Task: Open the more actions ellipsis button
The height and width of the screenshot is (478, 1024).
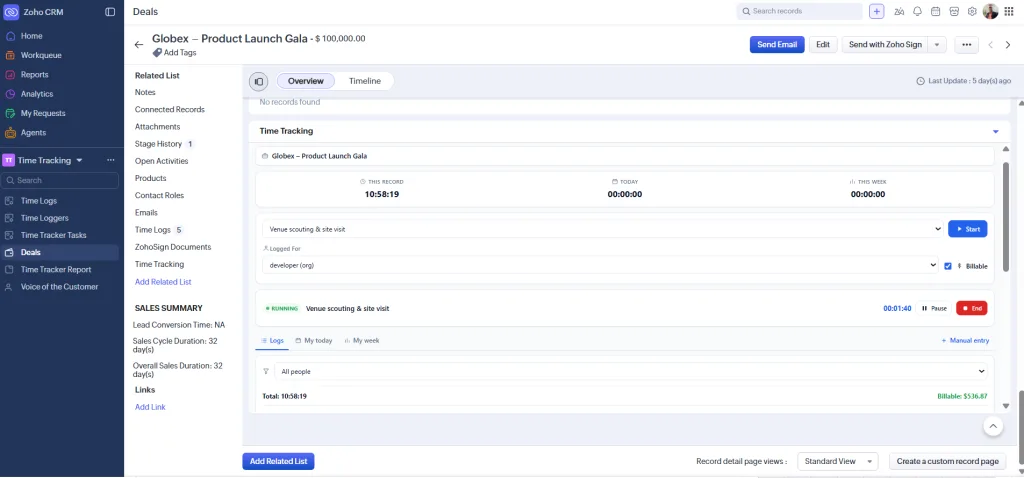Action: [967, 44]
